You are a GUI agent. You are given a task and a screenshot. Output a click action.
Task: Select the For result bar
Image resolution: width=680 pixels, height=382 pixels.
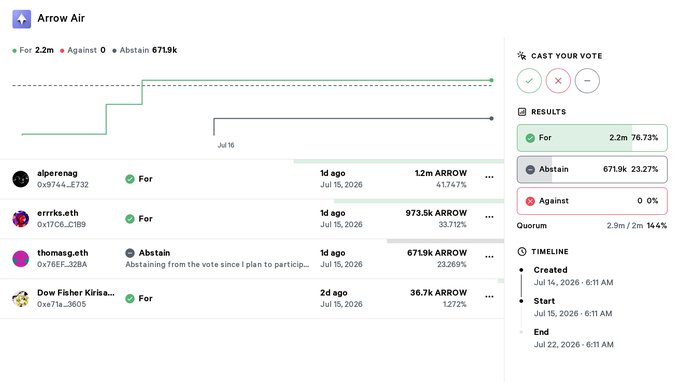592,138
